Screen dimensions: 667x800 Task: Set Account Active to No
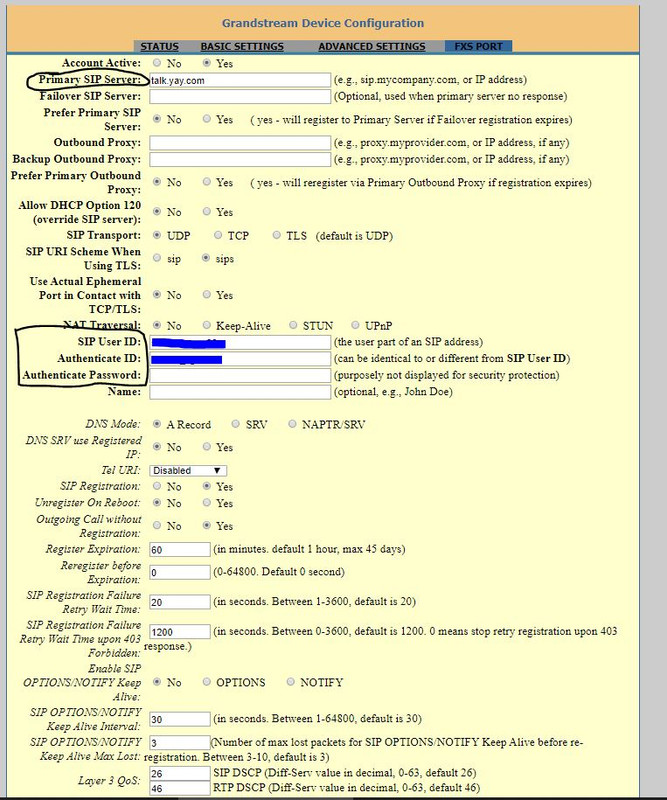click(x=157, y=63)
